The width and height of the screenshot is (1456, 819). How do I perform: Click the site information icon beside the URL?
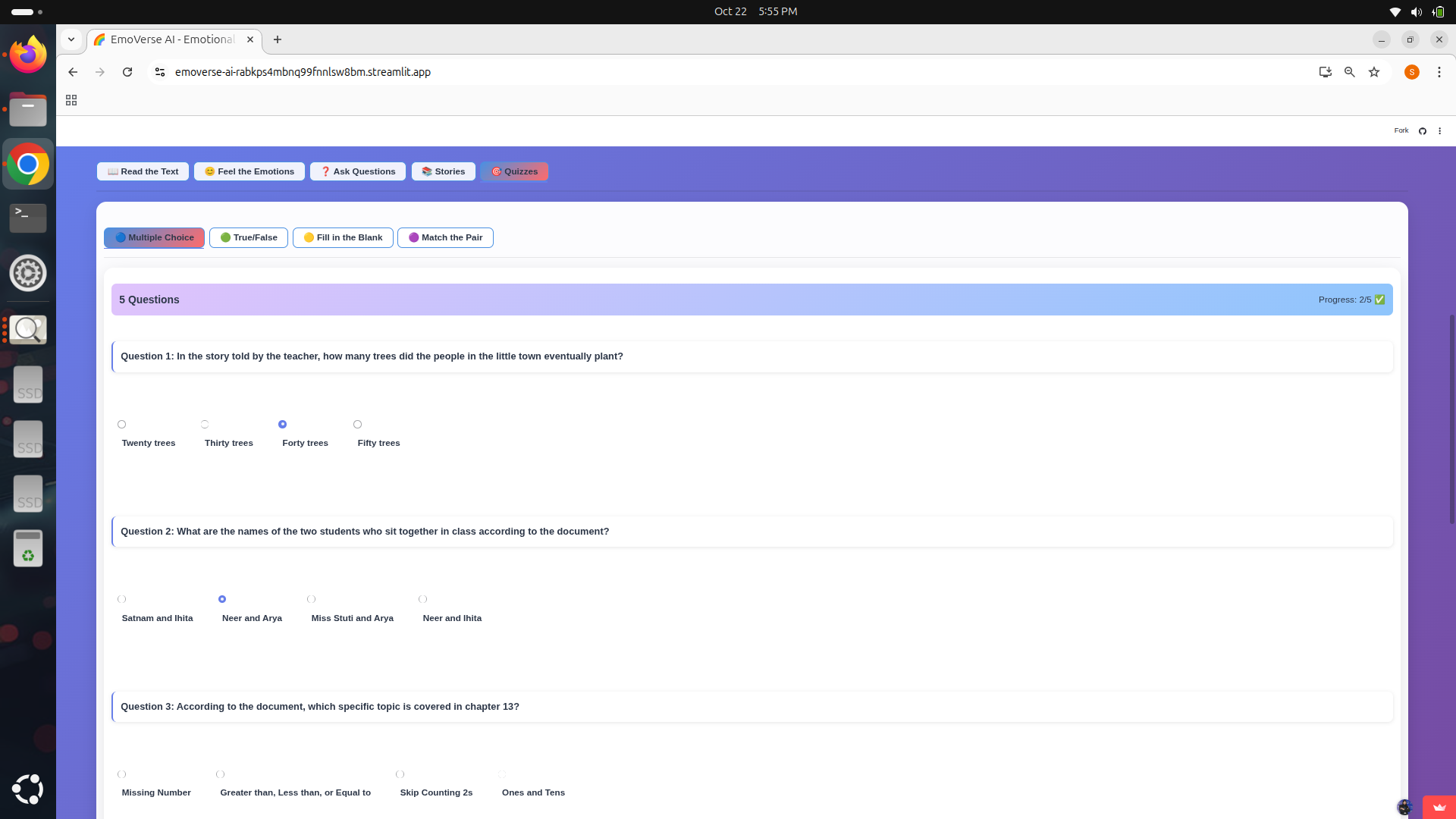coord(159,72)
